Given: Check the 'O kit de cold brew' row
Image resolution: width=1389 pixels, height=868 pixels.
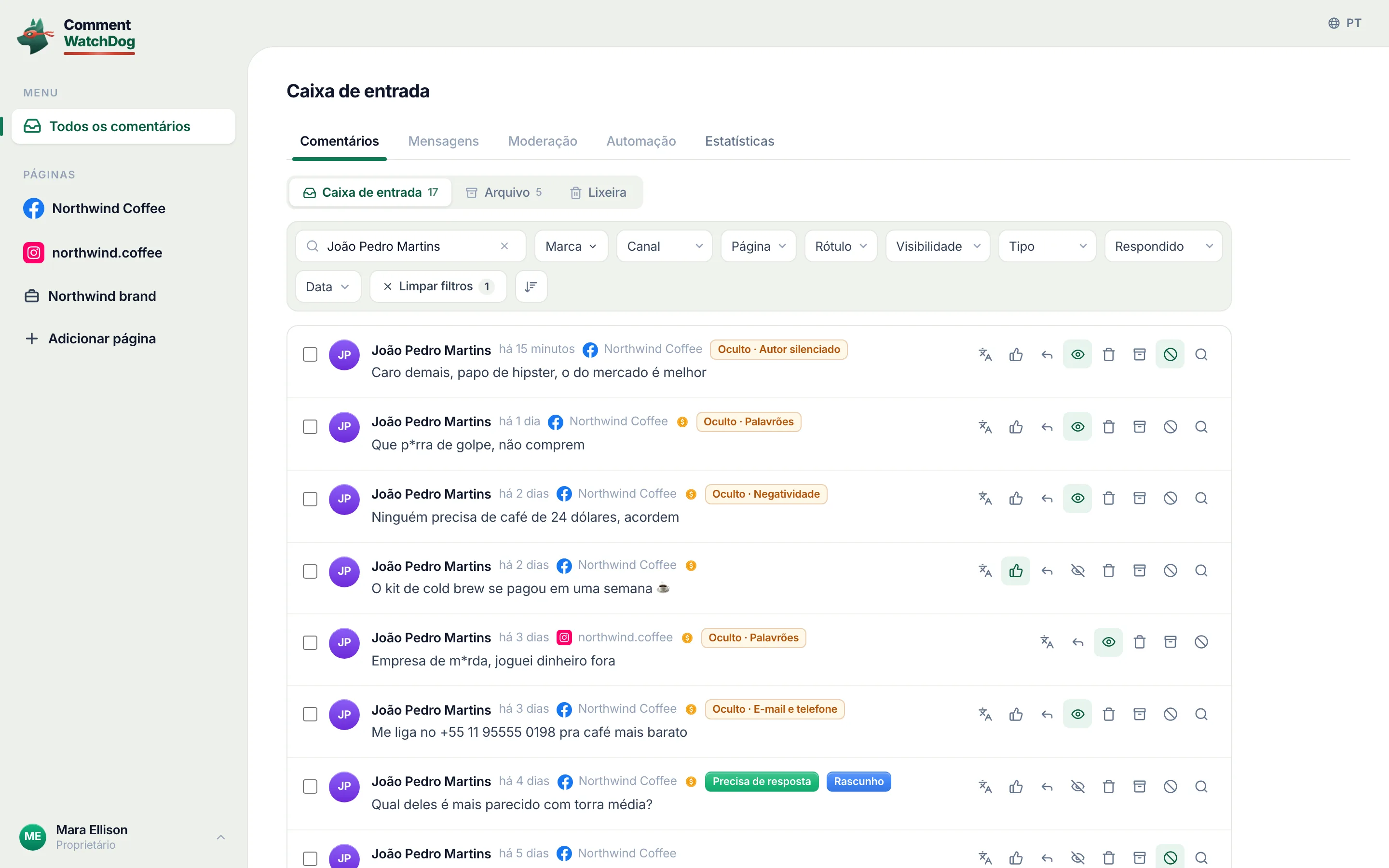Looking at the screenshot, I should tap(310, 571).
